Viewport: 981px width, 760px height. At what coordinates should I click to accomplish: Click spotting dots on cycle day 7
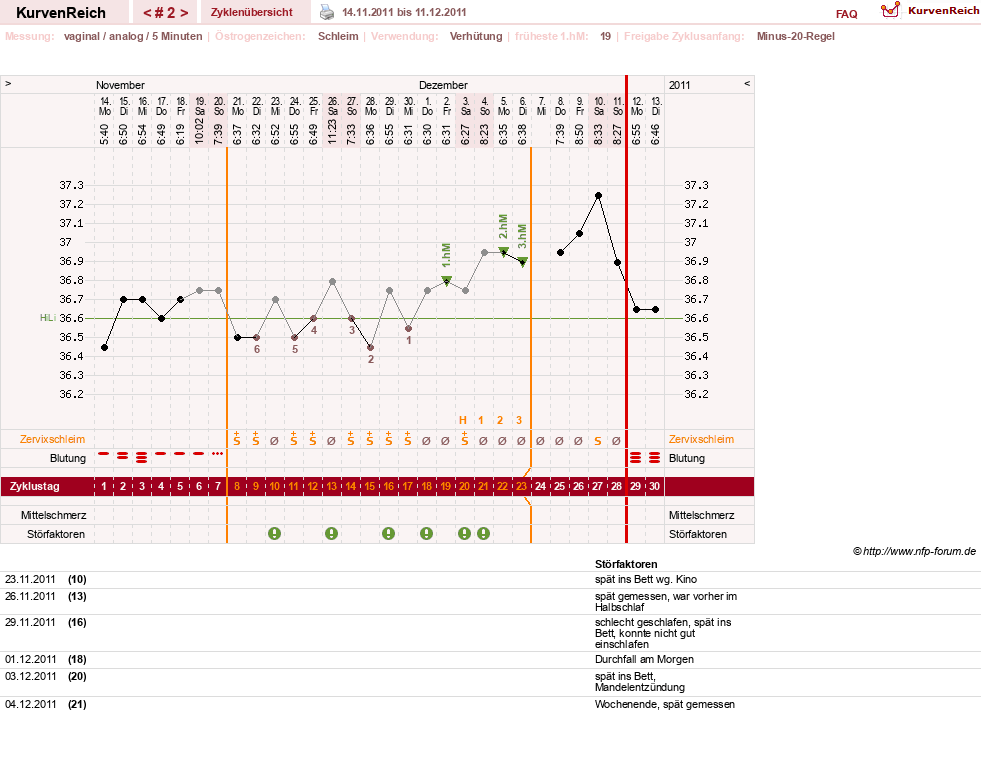tap(218, 453)
